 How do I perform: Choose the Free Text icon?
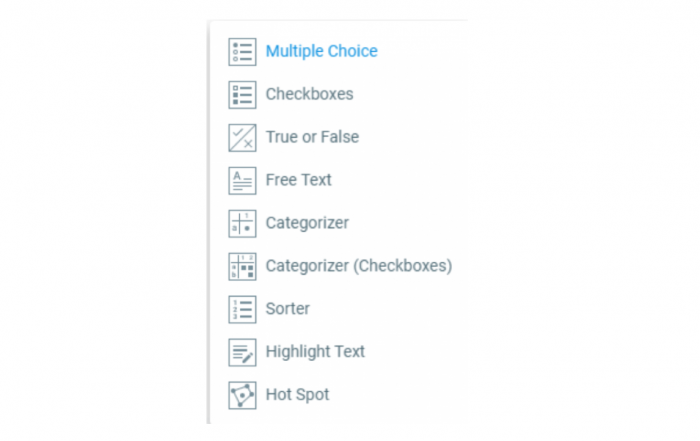(242, 180)
